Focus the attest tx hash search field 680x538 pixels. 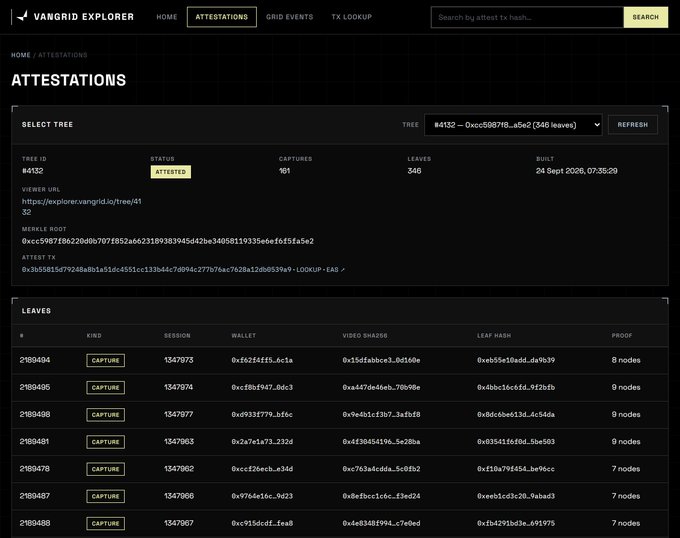click(527, 17)
